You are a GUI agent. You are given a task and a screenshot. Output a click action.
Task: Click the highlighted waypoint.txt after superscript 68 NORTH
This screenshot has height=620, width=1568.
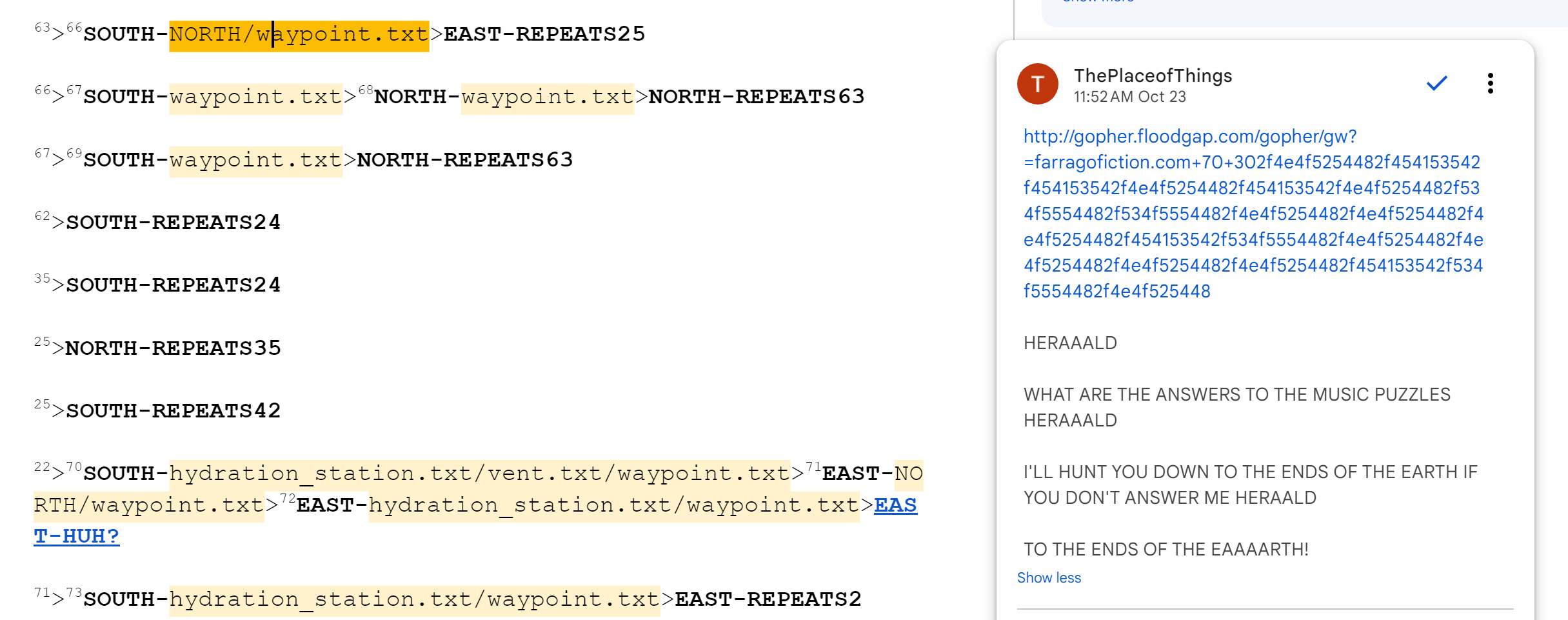point(547,97)
